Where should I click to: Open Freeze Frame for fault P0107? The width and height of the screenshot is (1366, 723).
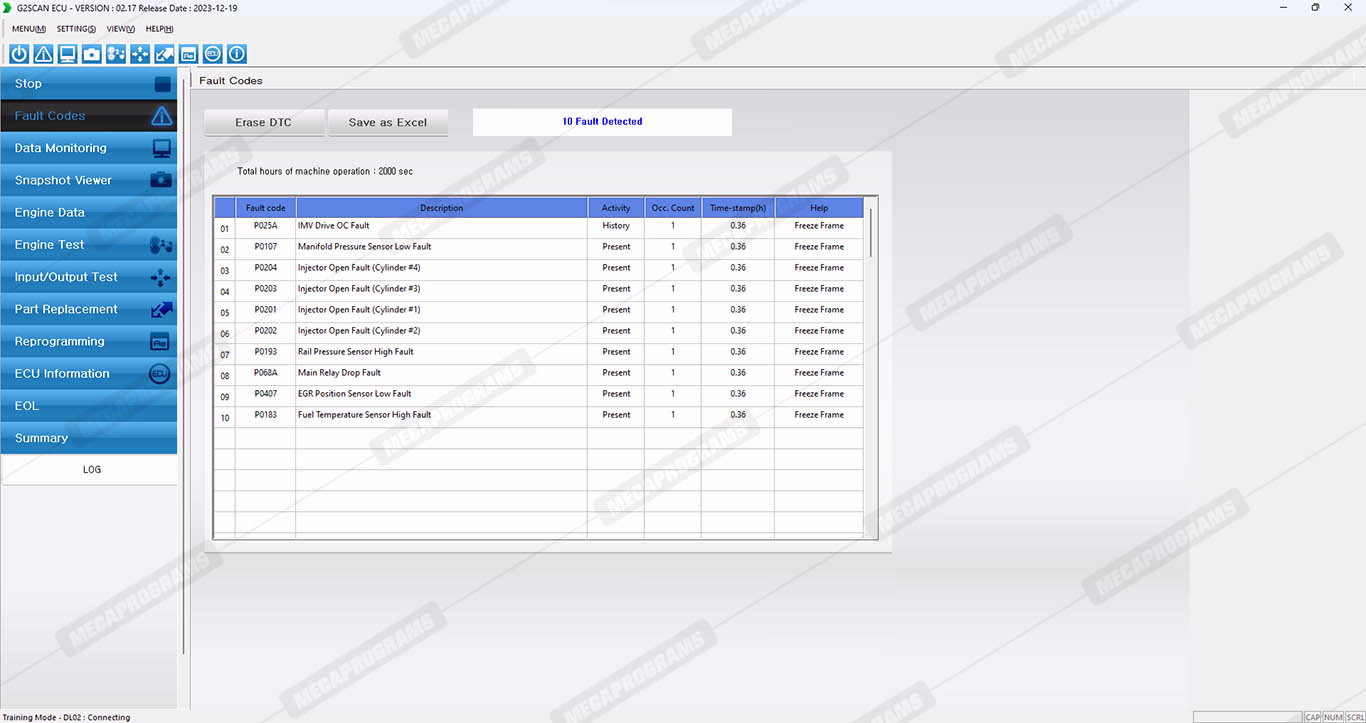pos(818,247)
